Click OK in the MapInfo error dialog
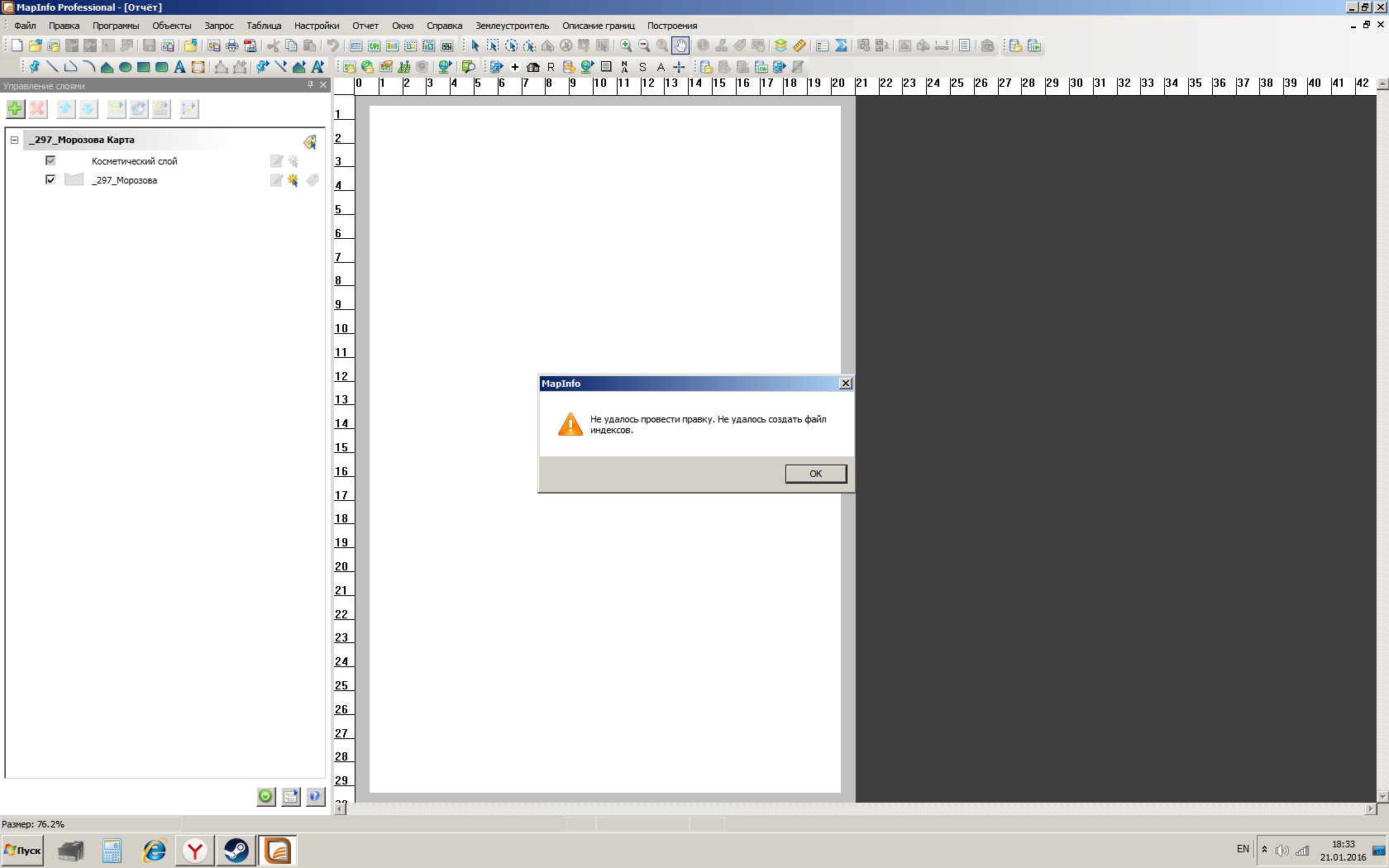1389x868 pixels. pos(816,474)
